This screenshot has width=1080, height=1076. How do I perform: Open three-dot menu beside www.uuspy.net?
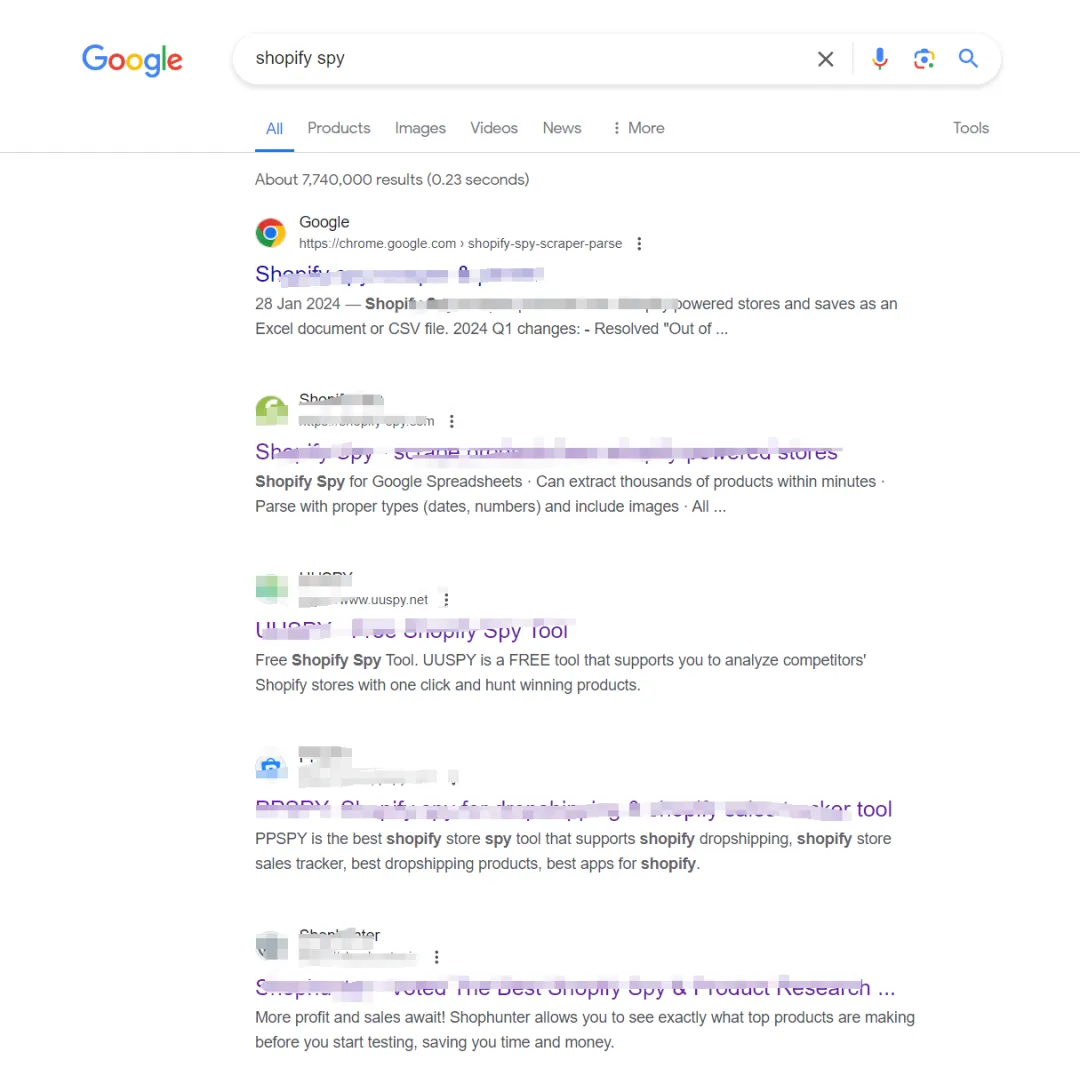(446, 600)
